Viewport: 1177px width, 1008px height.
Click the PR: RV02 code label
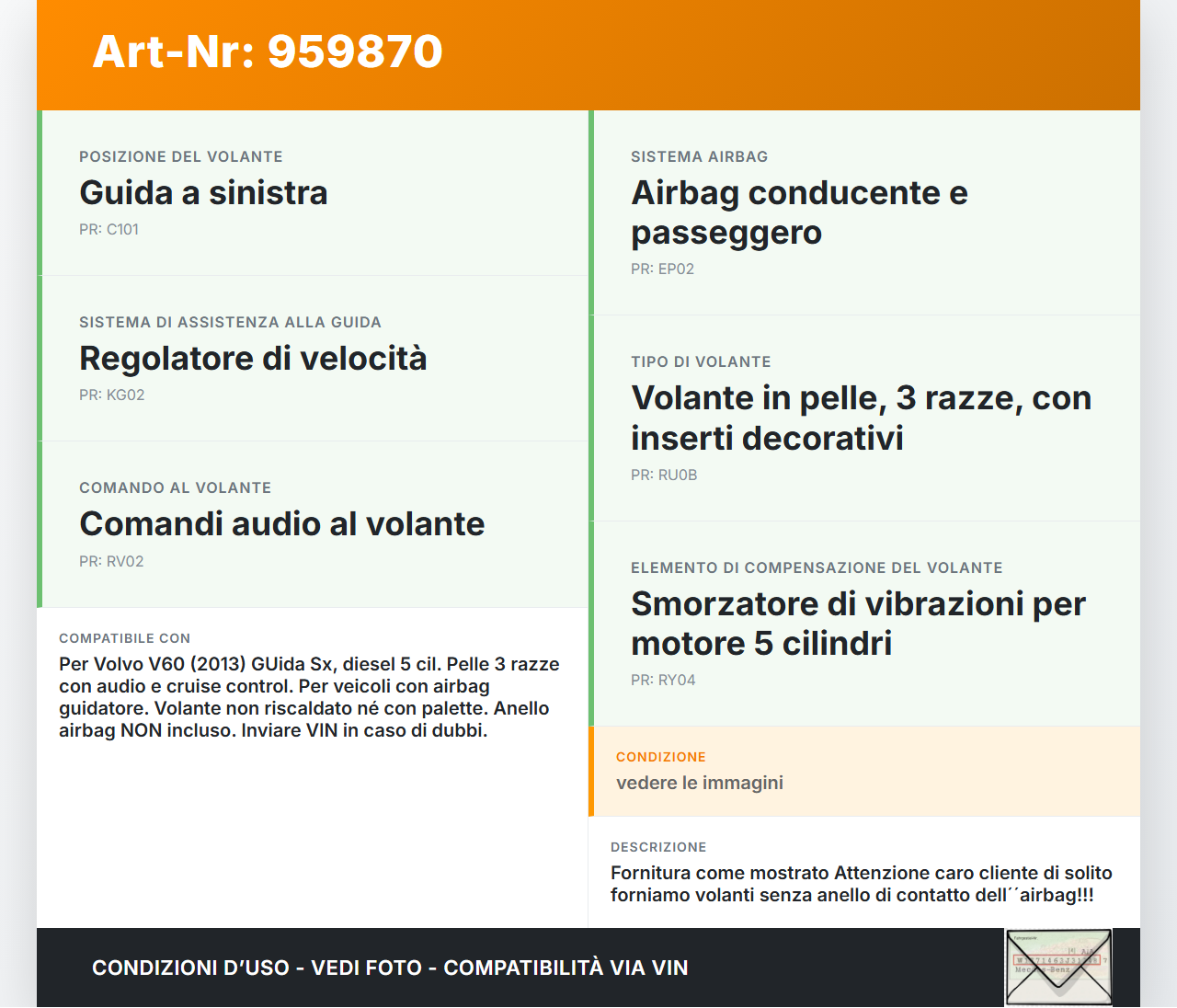tap(110, 561)
